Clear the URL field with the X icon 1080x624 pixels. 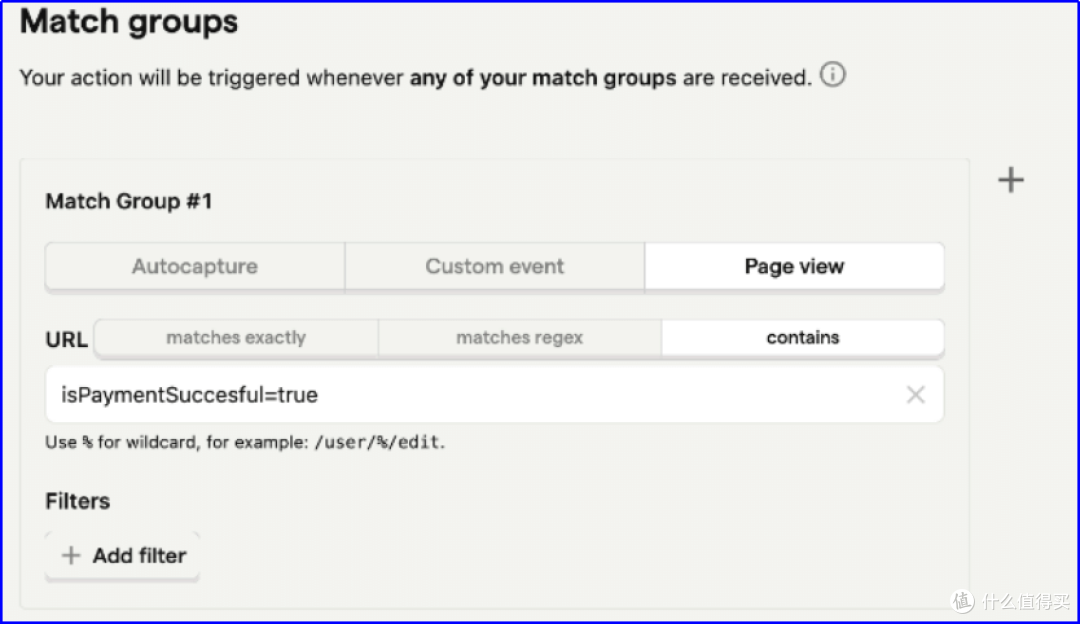tap(915, 395)
